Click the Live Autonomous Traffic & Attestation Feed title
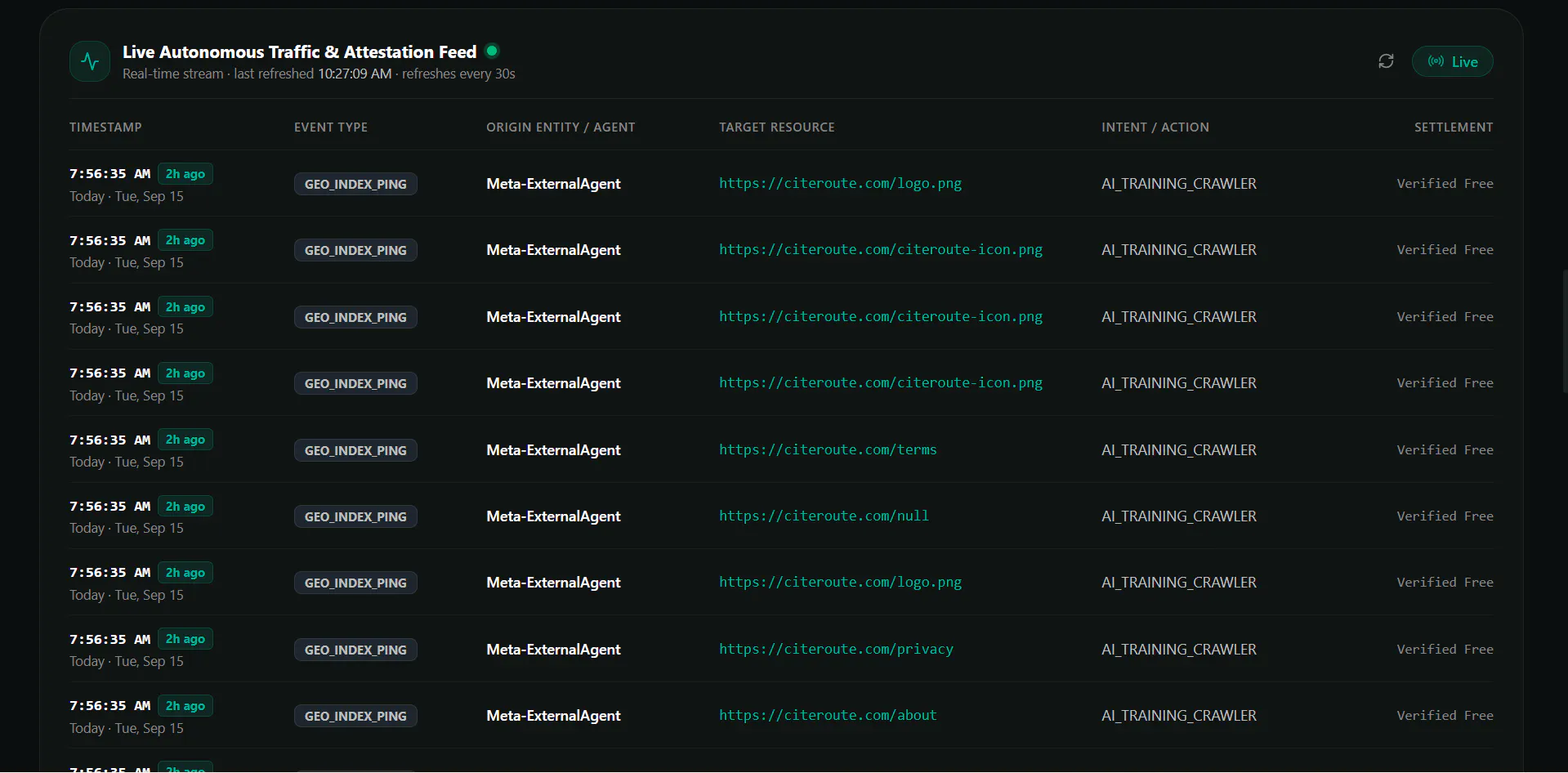1568x773 pixels. point(299,51)
